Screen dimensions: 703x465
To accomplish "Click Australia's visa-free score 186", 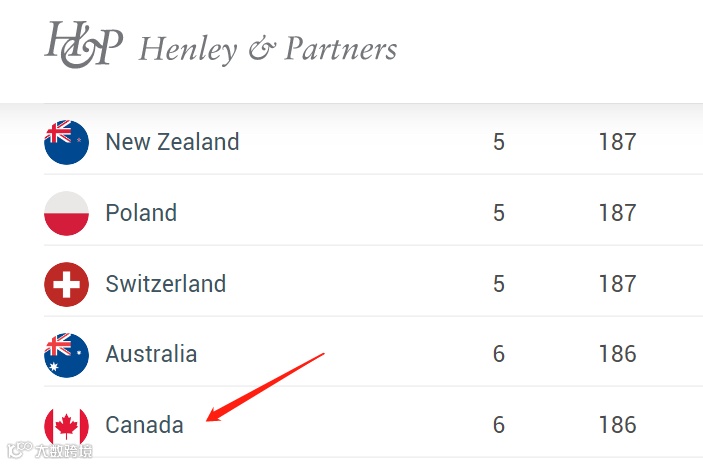I will pos(618,354).
